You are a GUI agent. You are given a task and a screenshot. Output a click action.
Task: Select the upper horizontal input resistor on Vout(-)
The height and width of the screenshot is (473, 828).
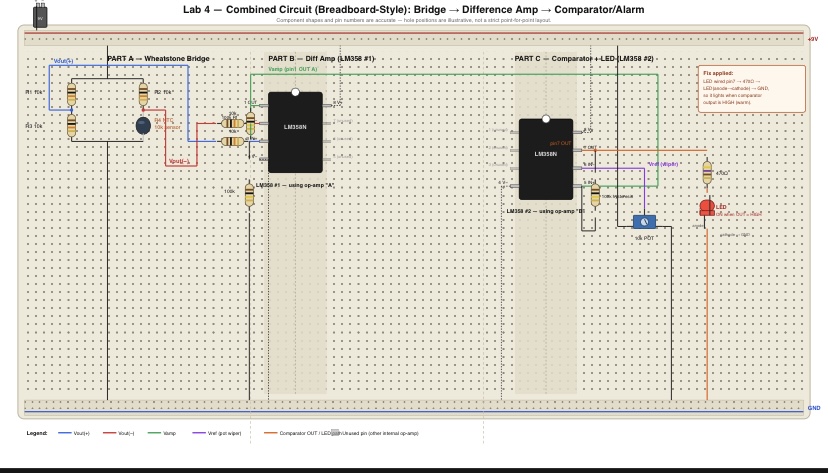click(232, 124)
